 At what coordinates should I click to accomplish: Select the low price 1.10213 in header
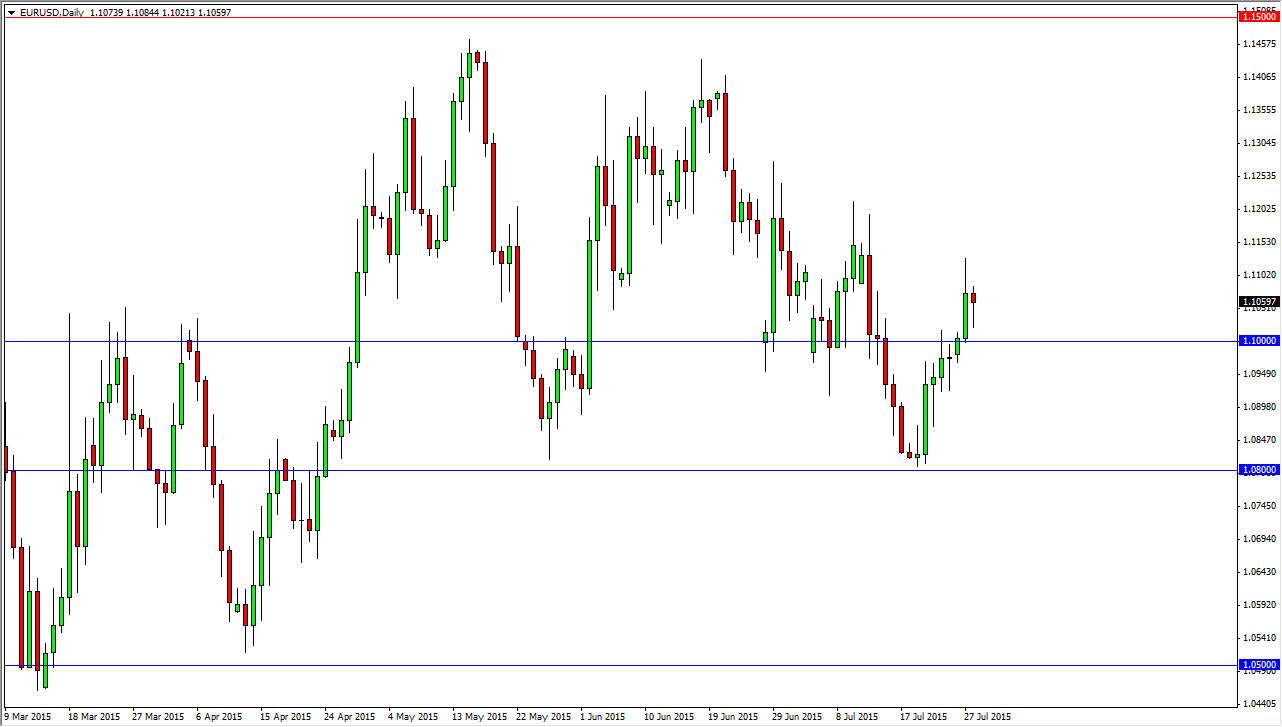tap(179, 13)
